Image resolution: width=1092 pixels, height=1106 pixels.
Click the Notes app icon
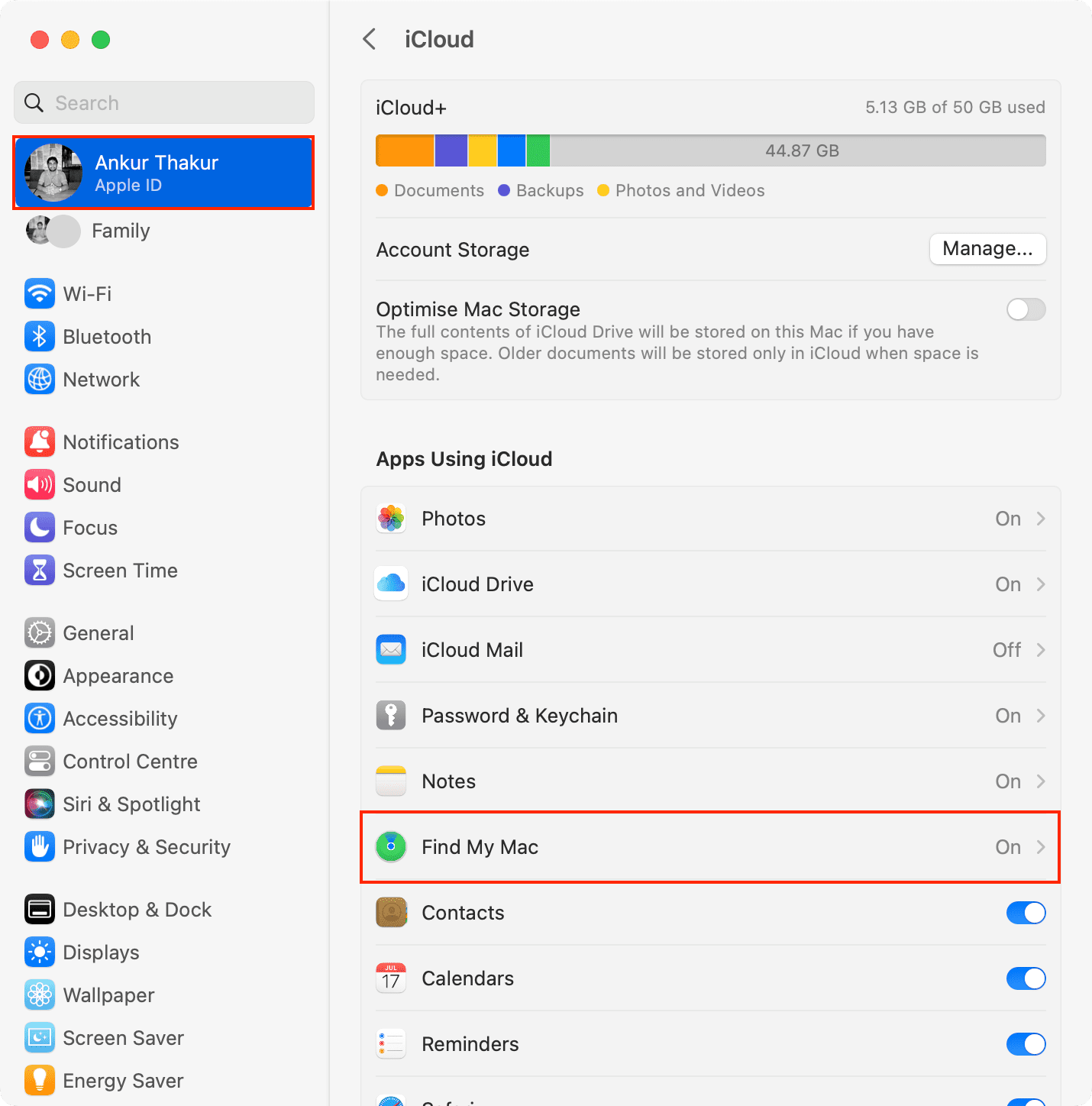coord(391,781)
